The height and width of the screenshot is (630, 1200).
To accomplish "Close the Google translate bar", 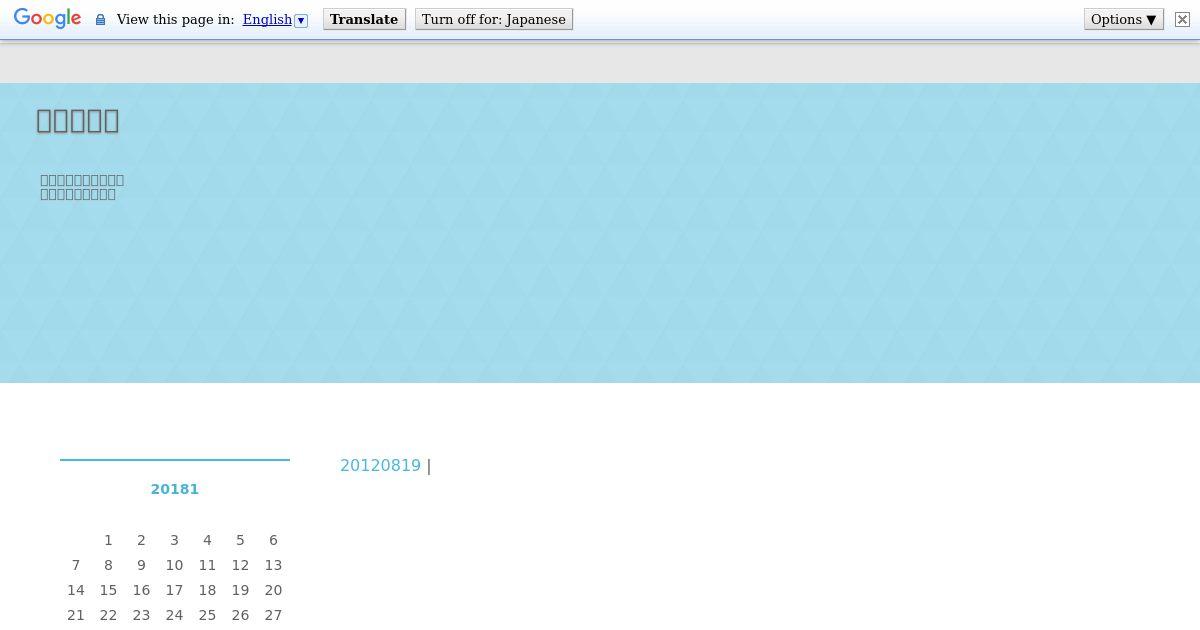I will [x=1182, y=19].
